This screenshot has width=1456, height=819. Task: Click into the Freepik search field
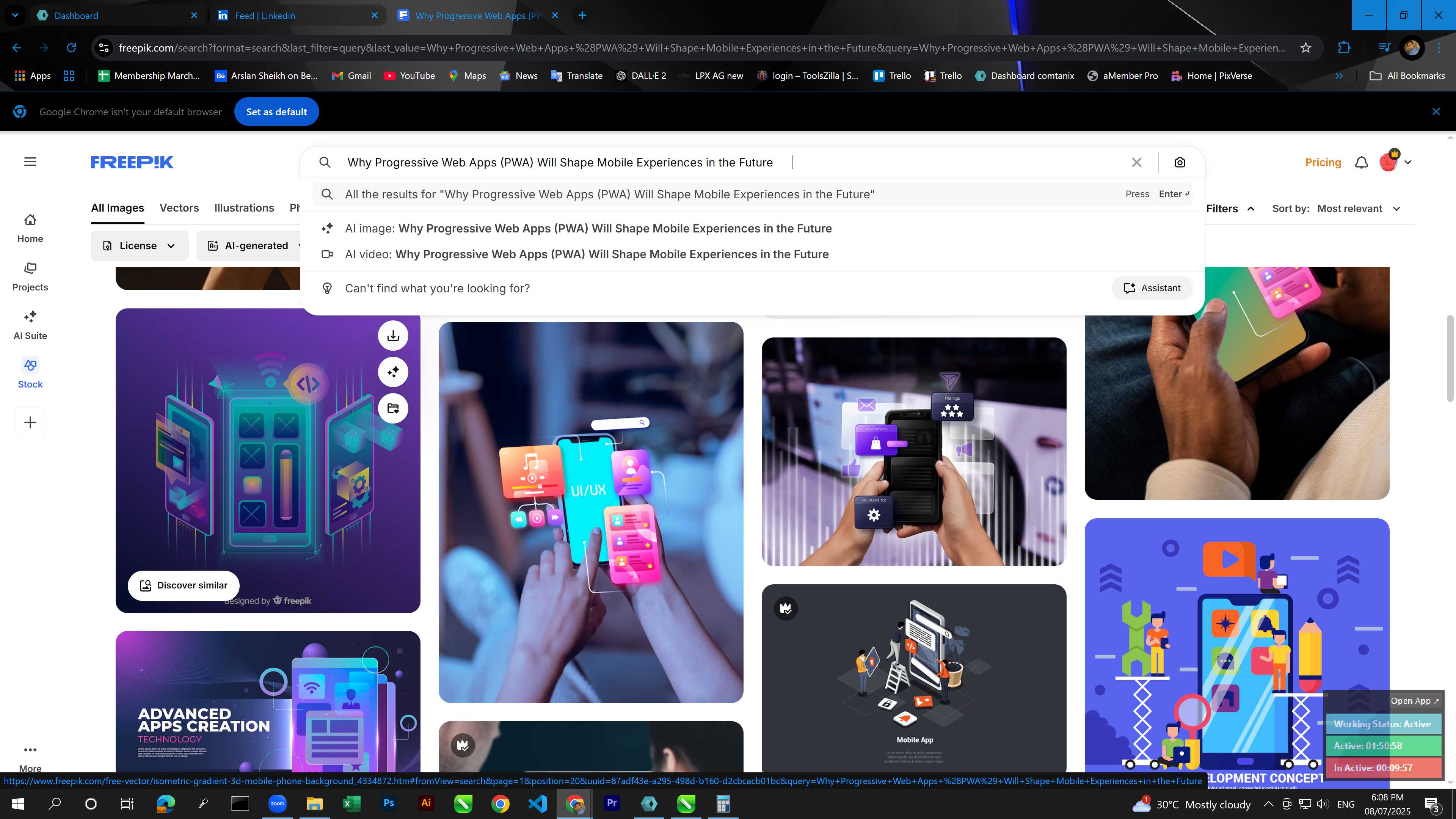click(x=729, y=163)
